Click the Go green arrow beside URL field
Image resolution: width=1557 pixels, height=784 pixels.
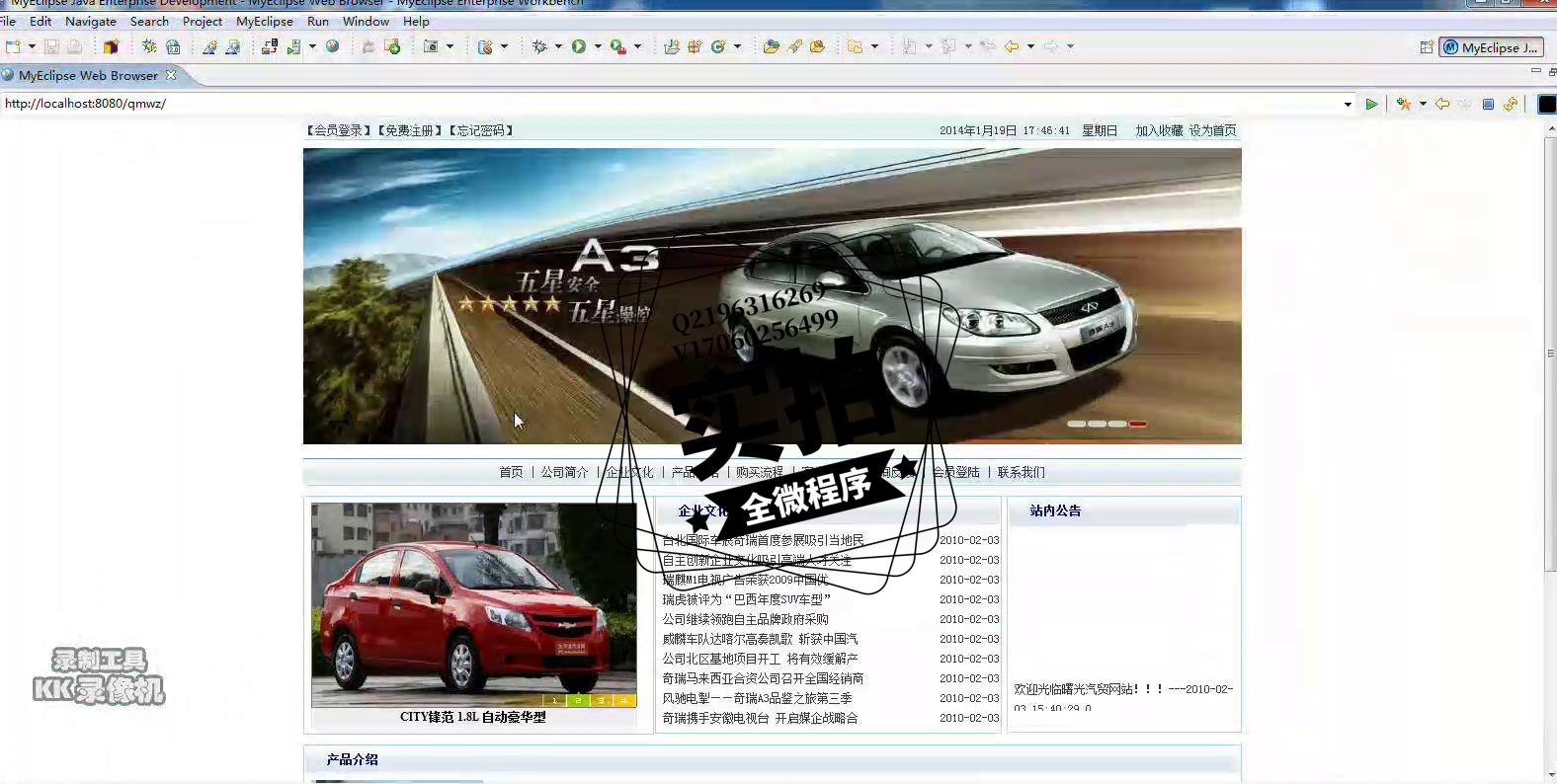coord(1371,104)
